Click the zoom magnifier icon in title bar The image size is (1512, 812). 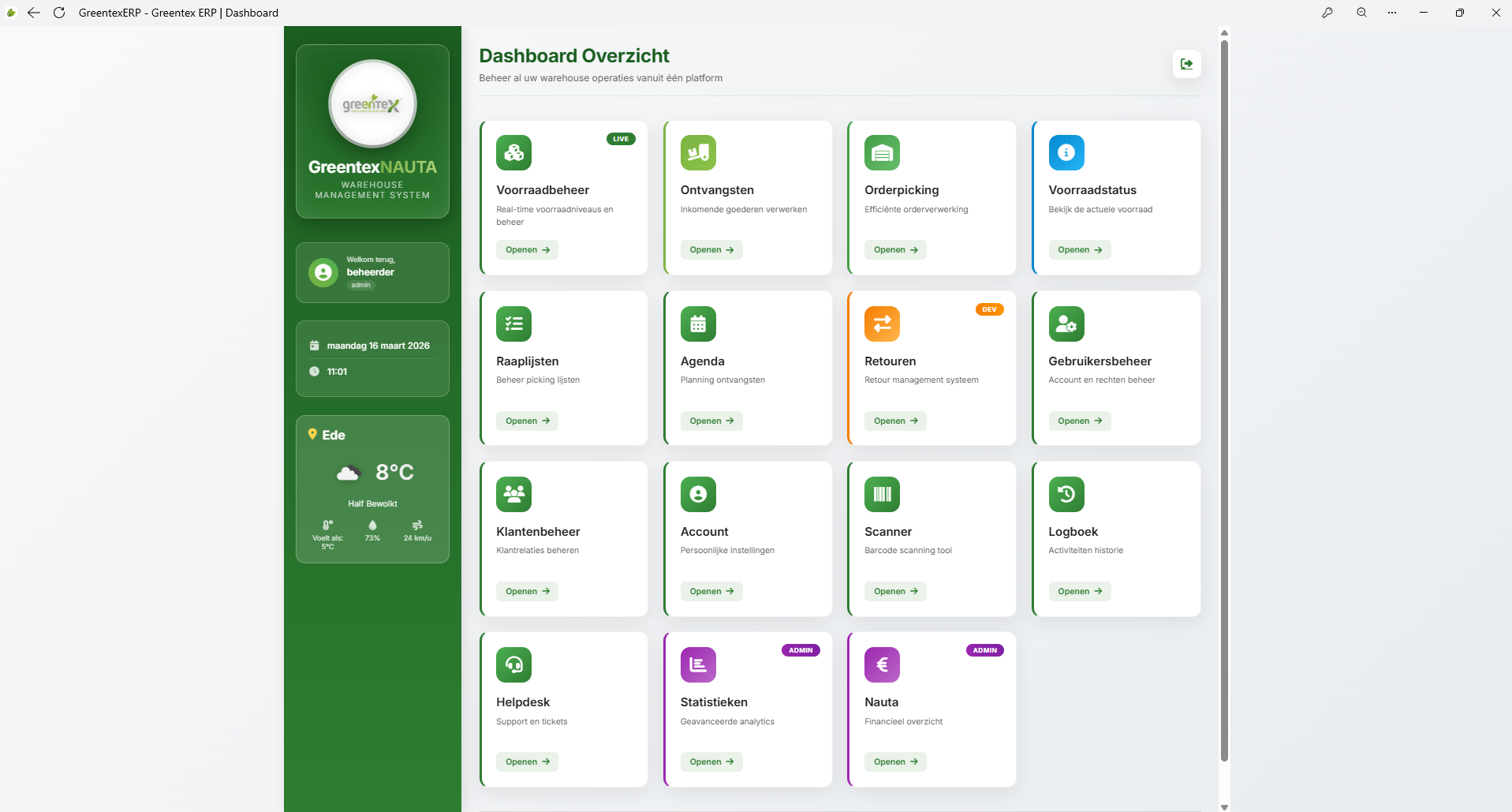1361,13
